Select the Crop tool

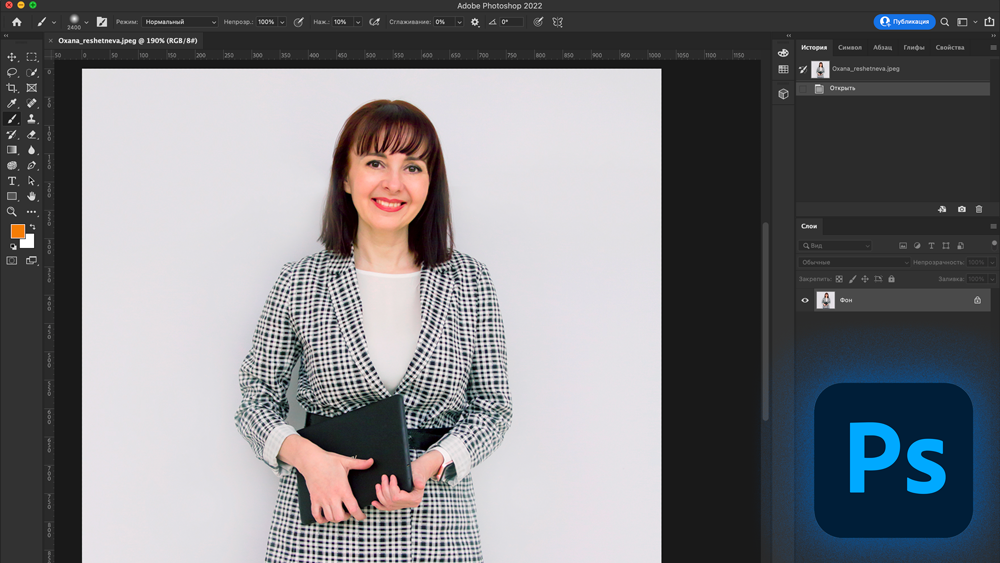coord(11,88)
